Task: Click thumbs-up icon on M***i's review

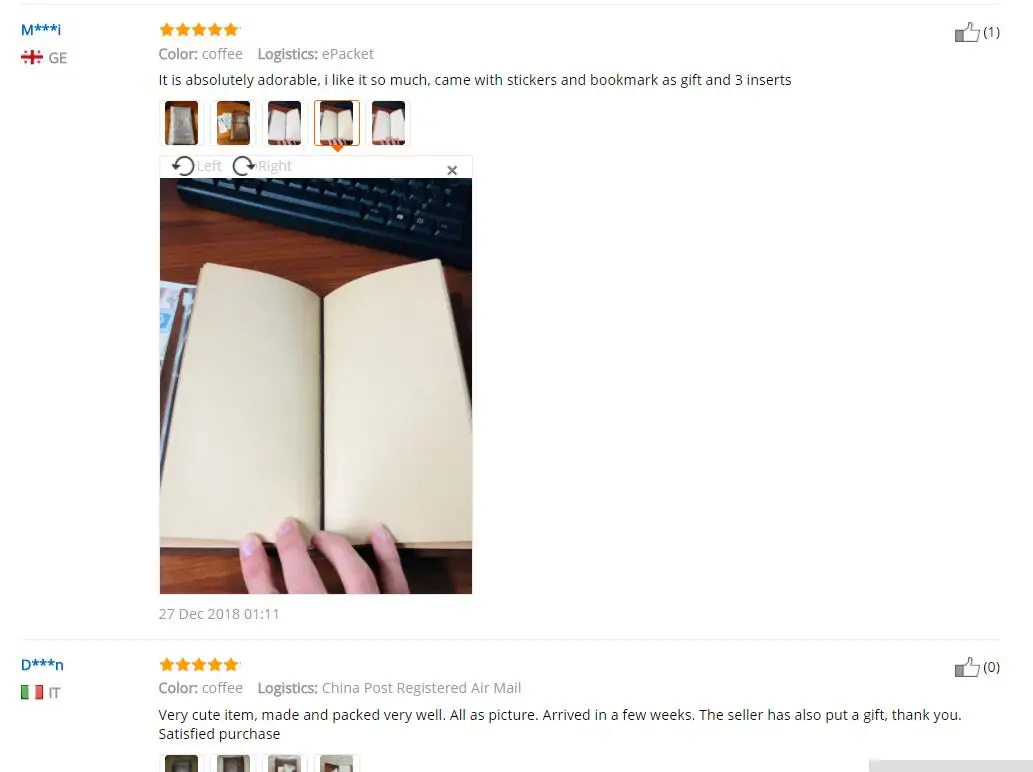Action: (x=967, y=32)
